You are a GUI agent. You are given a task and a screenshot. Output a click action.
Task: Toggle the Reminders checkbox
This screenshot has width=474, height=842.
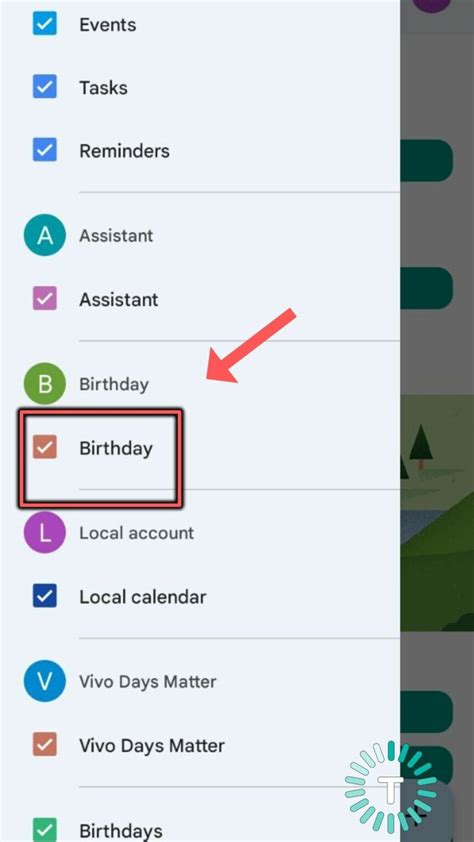pyautogui.click(x=45, y=150)
